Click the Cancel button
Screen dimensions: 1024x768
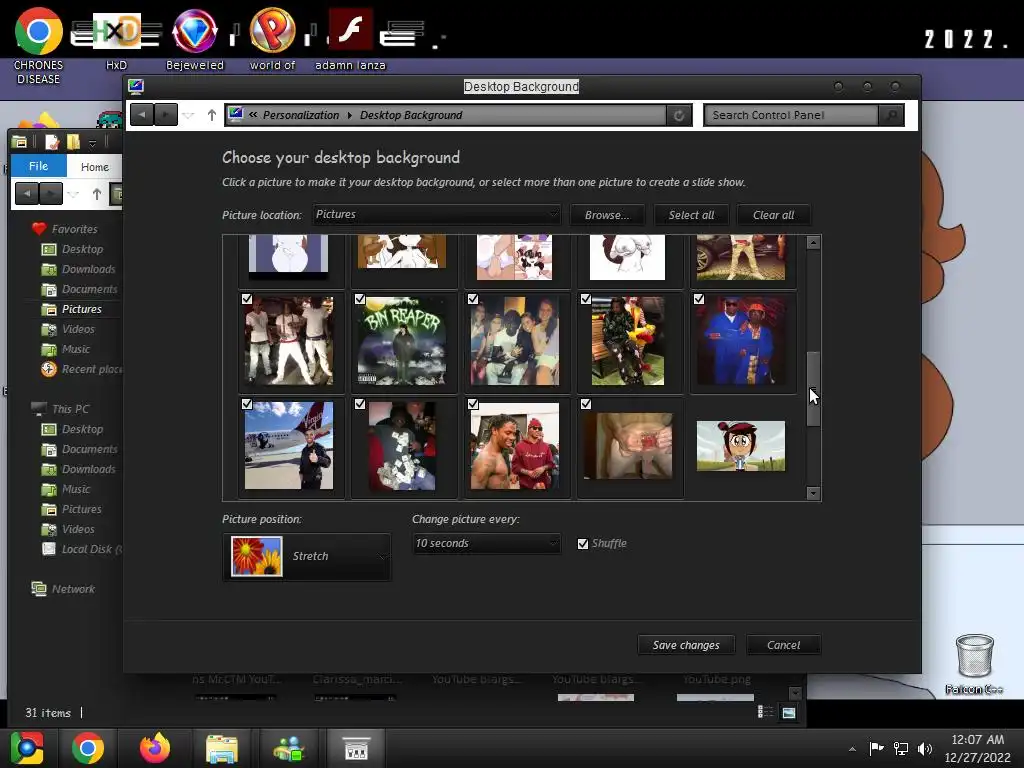[x=783, y=645]
